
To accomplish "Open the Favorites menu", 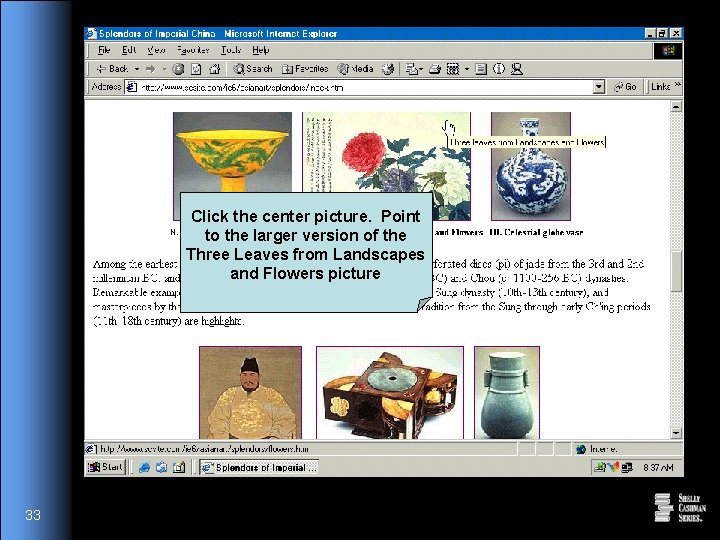I will click(193, 50).
